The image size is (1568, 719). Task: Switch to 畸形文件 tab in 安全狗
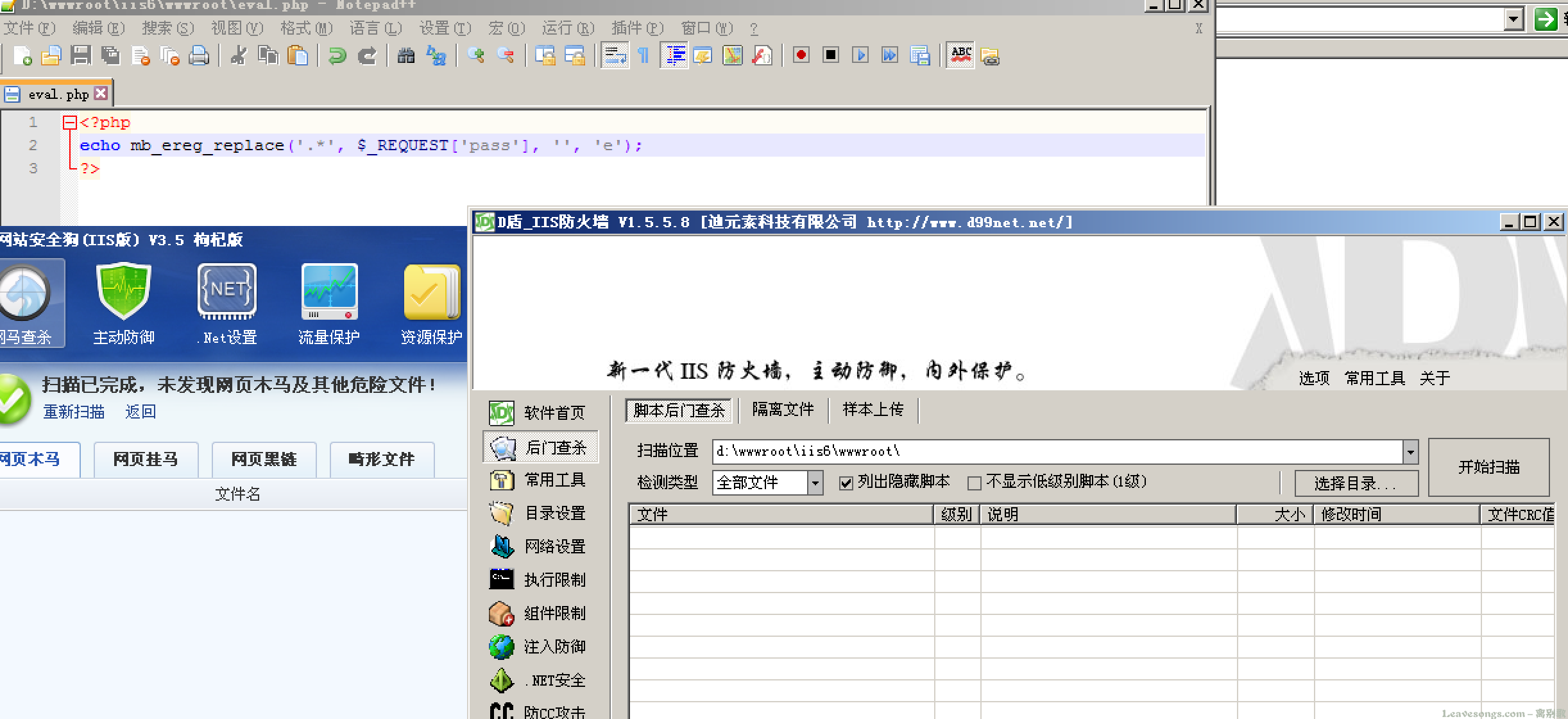click(382, 459)
